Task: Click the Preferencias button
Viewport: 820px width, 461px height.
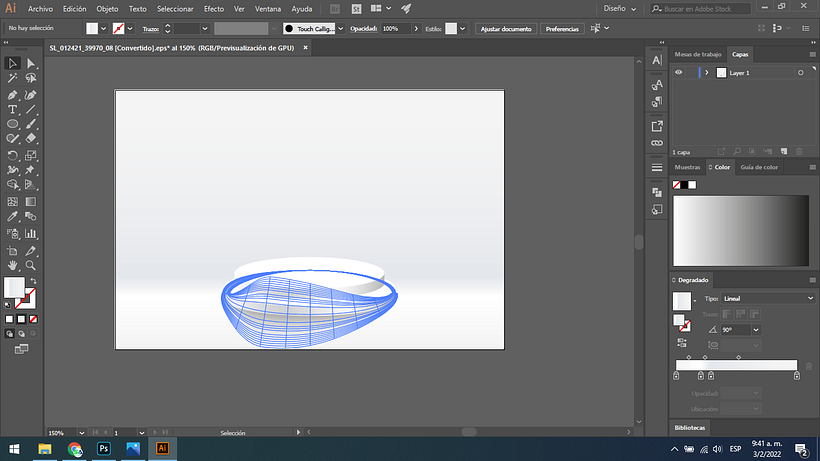Action: pos(562,29)
